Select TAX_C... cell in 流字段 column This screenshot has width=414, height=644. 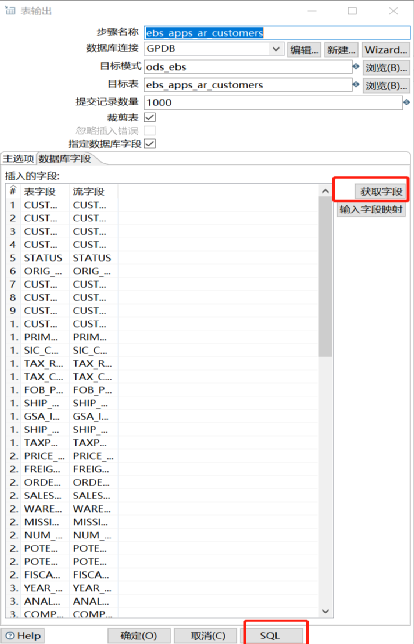pos(92,377)
